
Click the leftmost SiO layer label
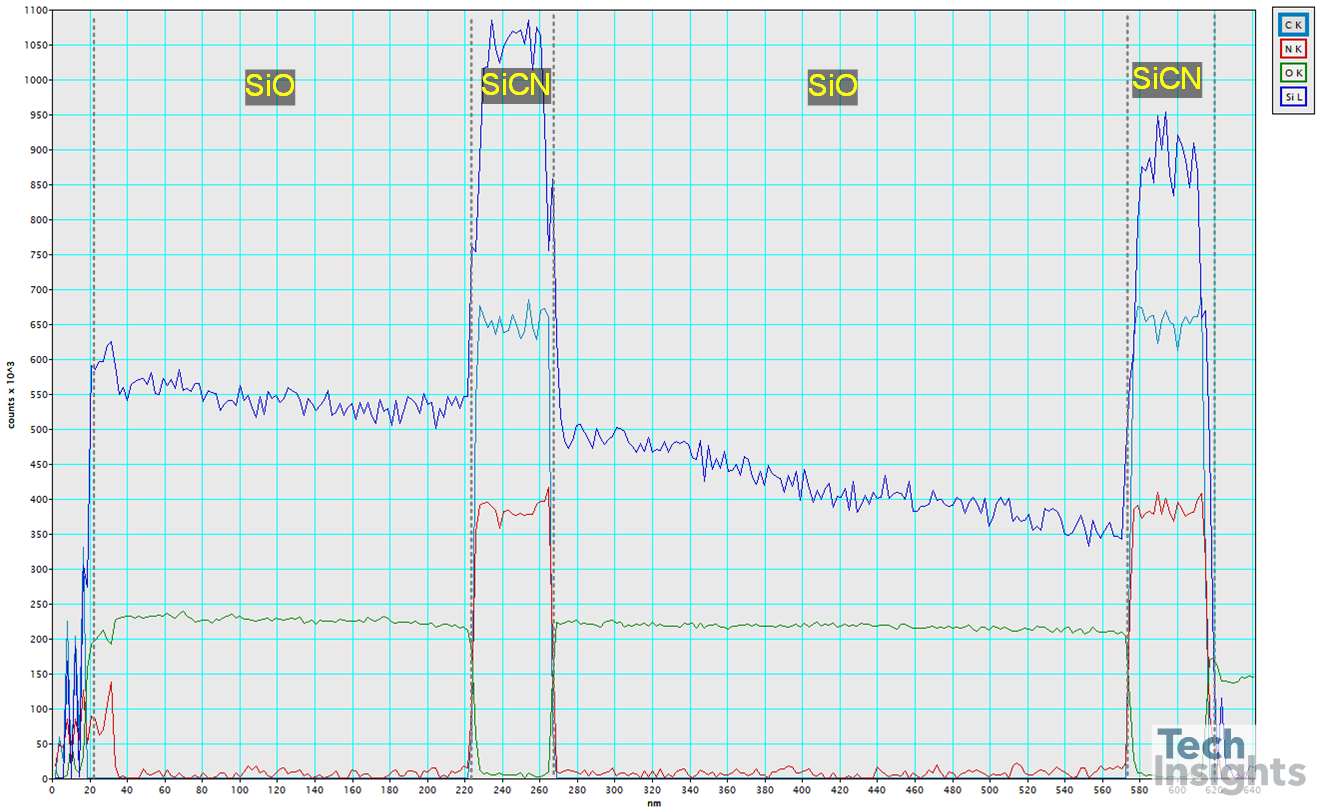269,87
